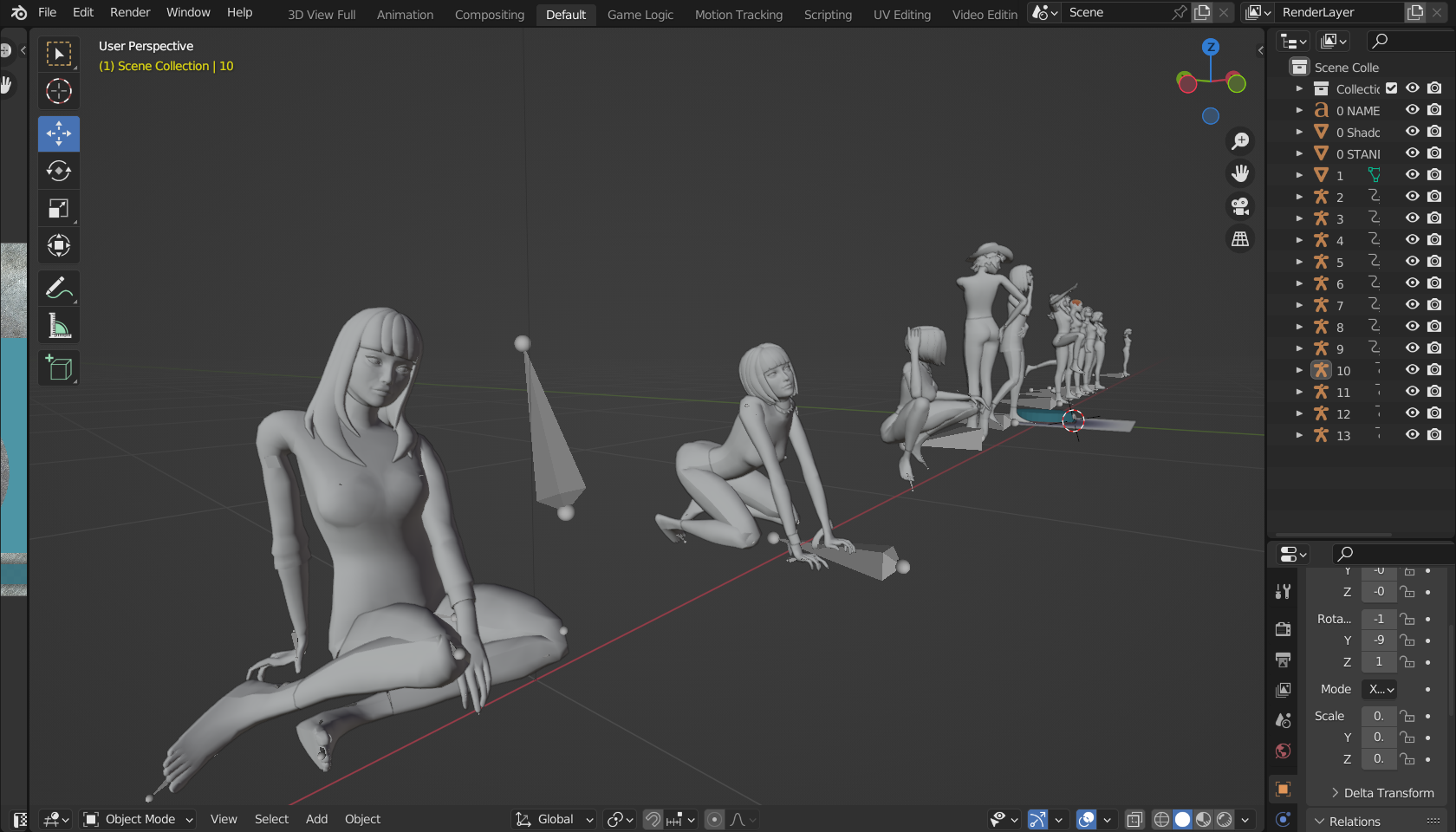1456x832 pixels.
Task: Open the File menu
Action: click(48, 12)
